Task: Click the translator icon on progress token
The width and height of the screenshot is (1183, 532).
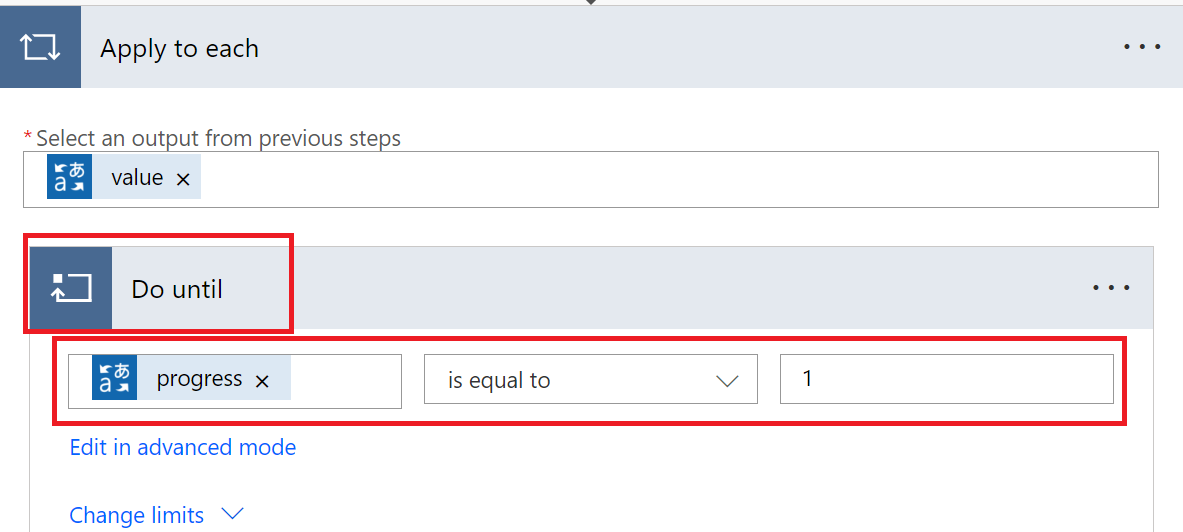Action: click(114, 380)
